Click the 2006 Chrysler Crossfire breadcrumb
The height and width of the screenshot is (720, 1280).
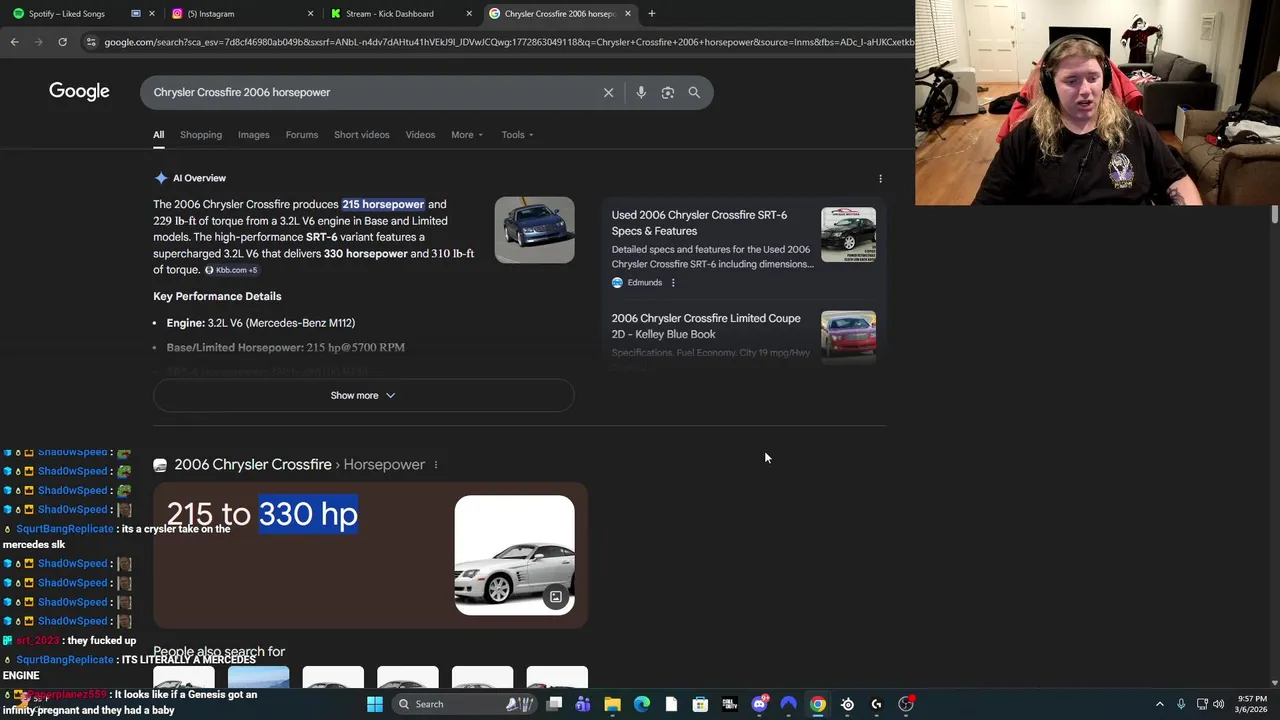pos(253,464)
